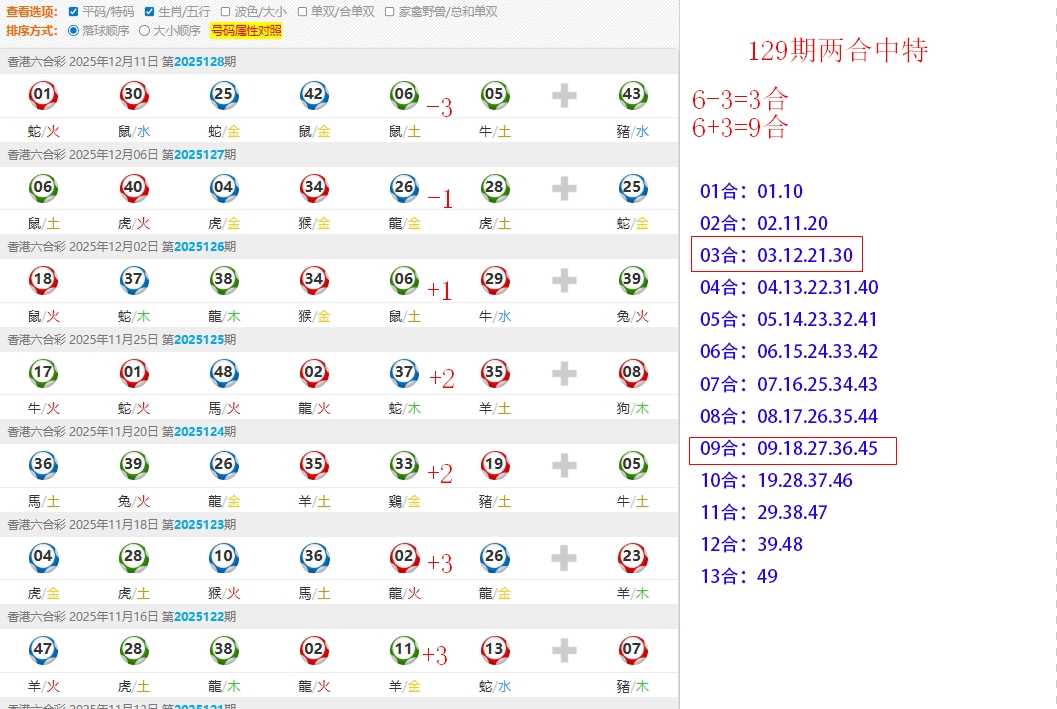This screenshot has width=1057, height=709.
Task: Open the 号码属性对照 highlighted link
Action: point(246,31)
